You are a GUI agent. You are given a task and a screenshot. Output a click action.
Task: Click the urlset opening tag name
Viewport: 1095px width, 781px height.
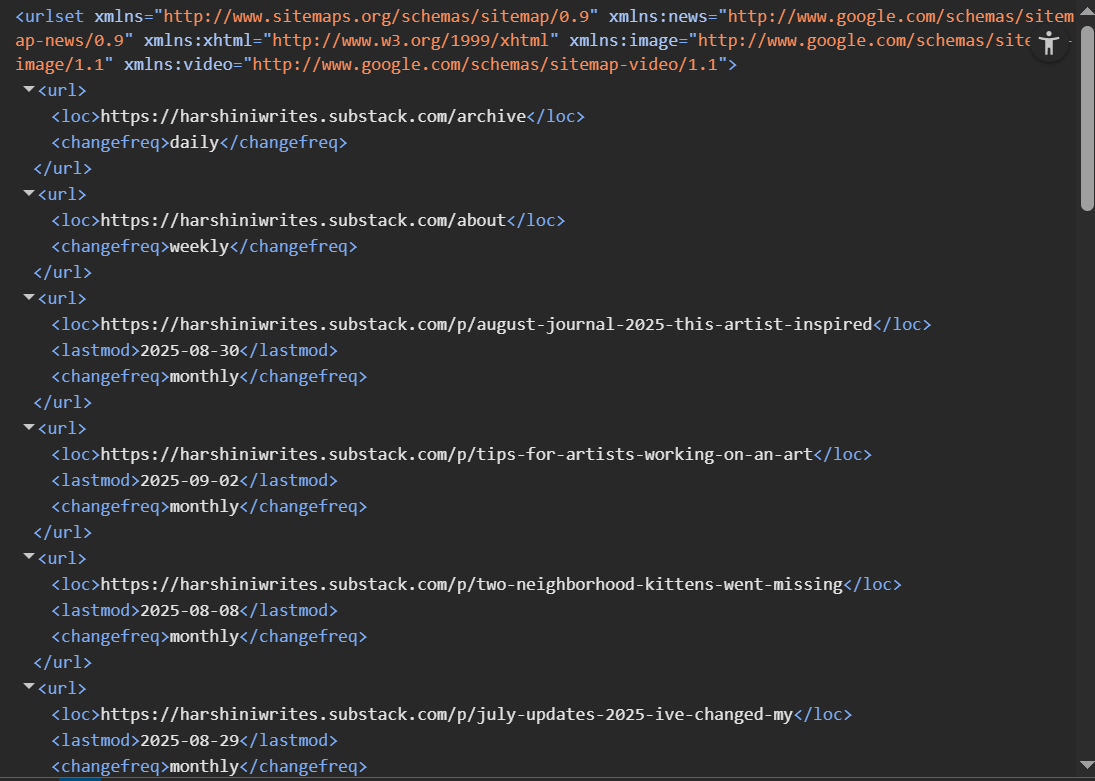tap(54, 16)
